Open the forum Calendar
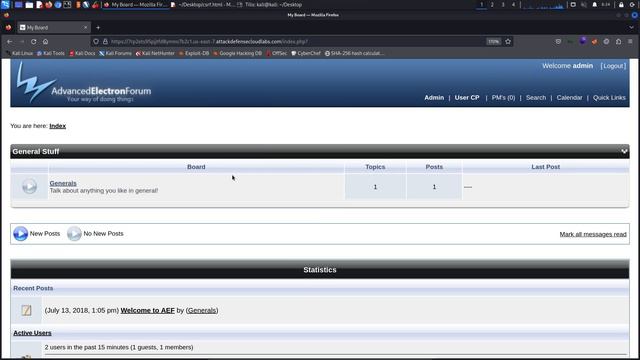Screen dimensions: 640x360 tap(569, 98)
